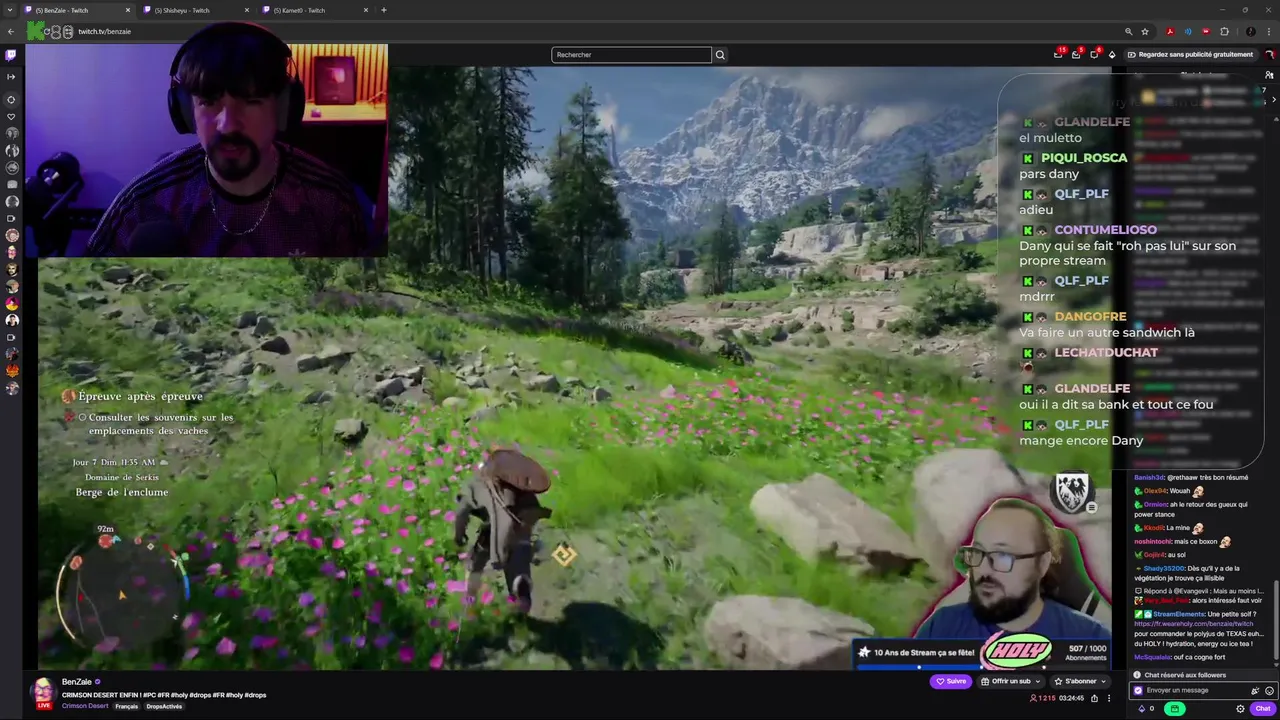This screenshot has width=1280, height=720.
Task: Click the celebration icon in message box
Action: tap(1255, 690)
